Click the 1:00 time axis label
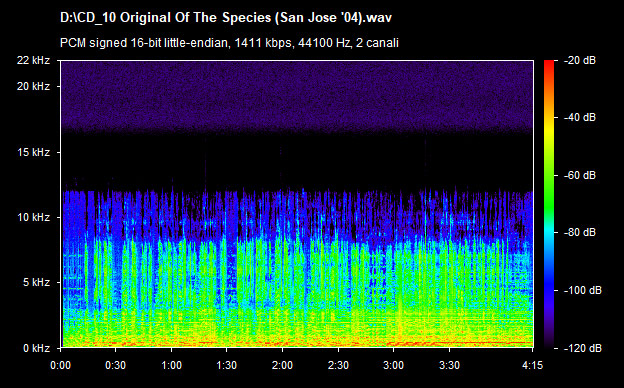This screenshot has height=388, width=624. 172,365
